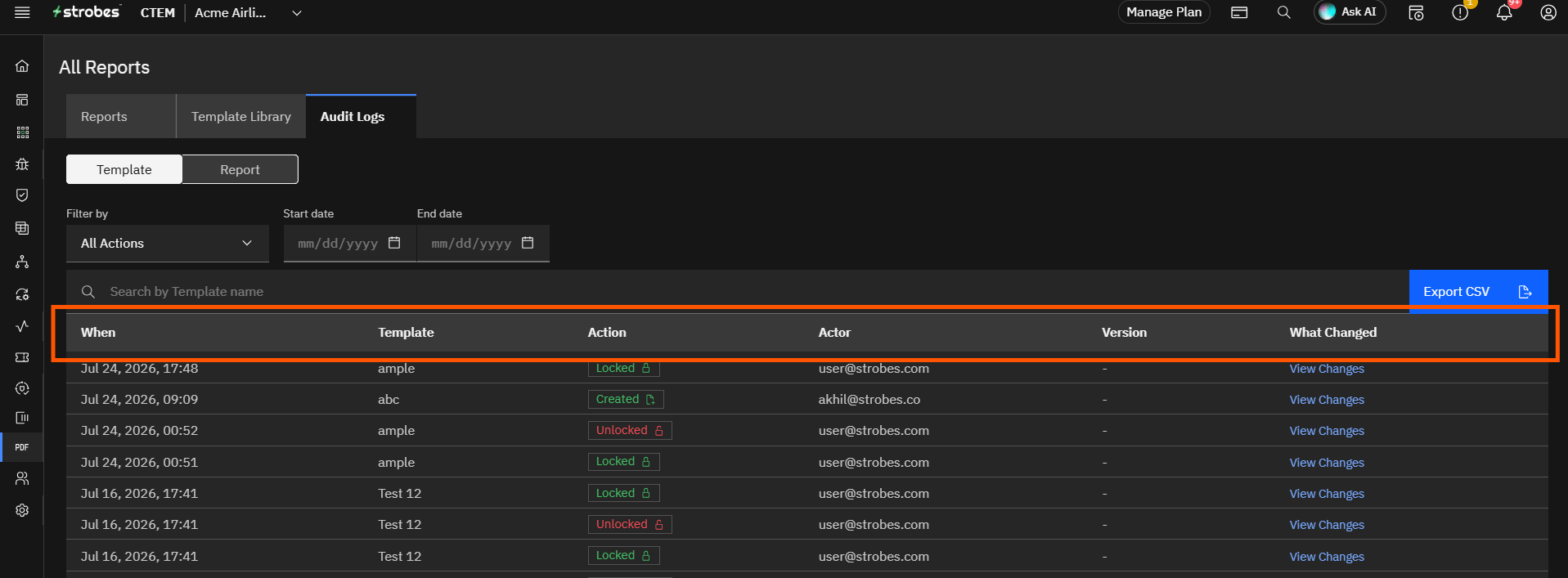Click the billing card icon in header
This screenshot has height=578, width=1568.
(x=1239, y=12)
